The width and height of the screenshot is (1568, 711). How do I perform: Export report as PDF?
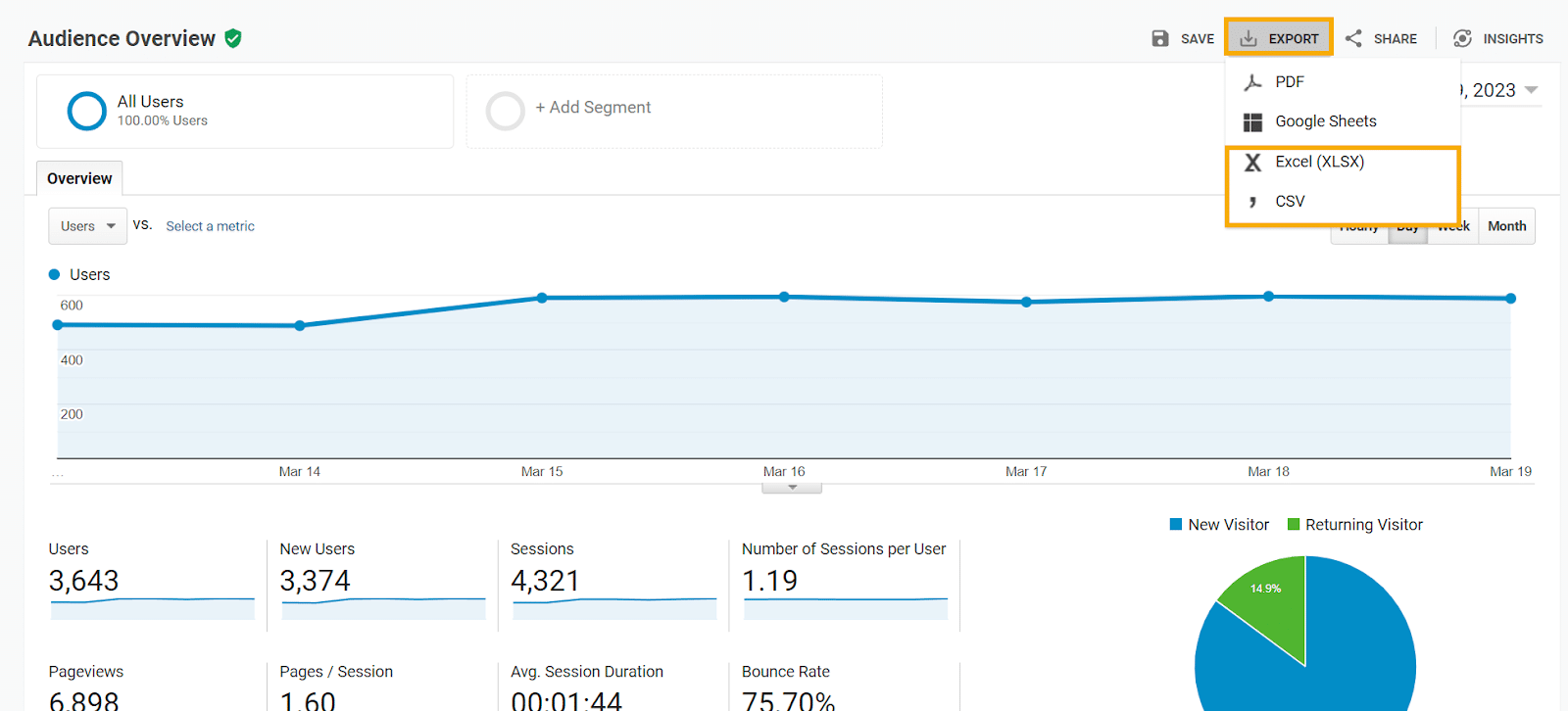point(1343,82)
